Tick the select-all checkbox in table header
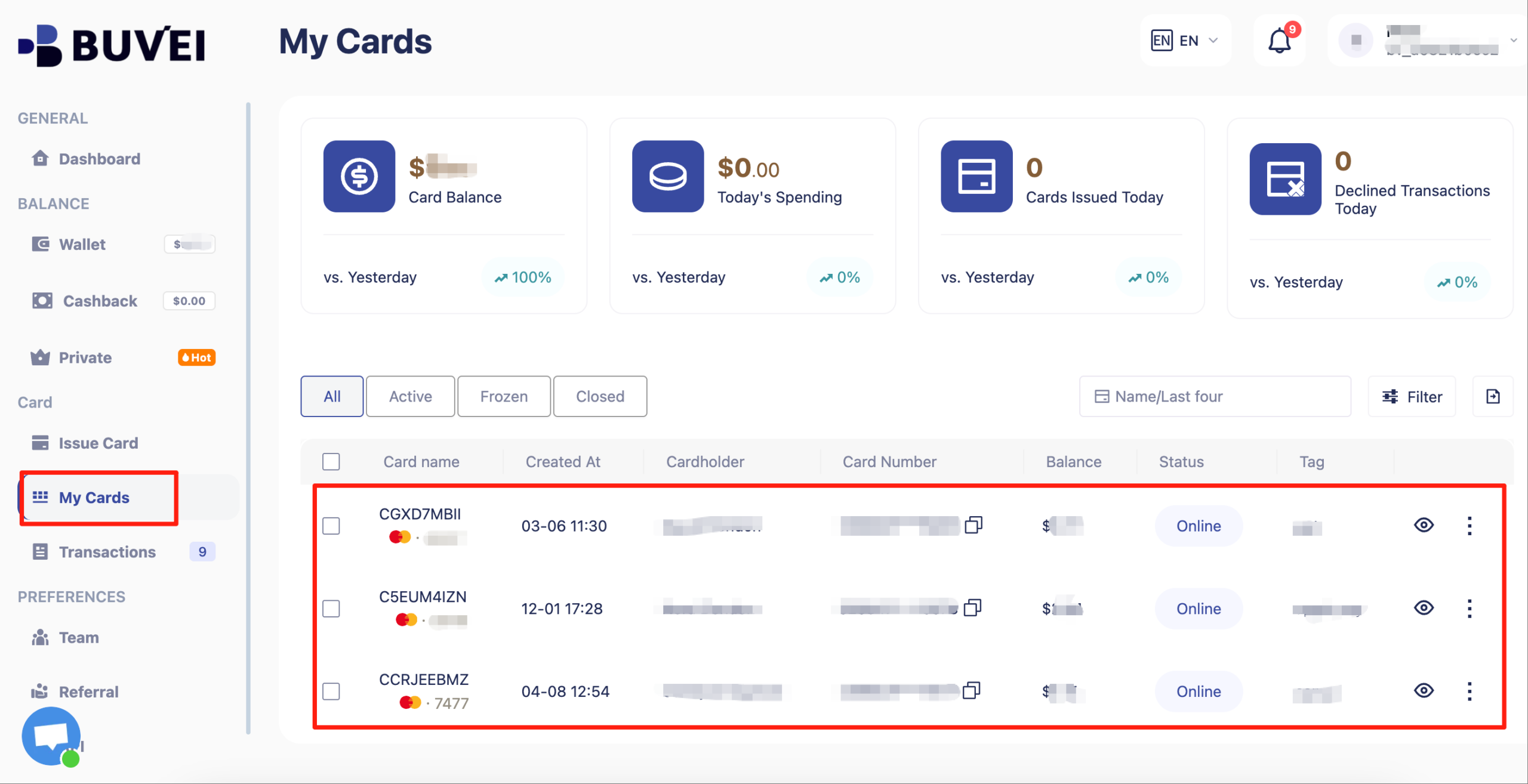The width and height of the screenshot is (1528, 784). coord(331,462)
